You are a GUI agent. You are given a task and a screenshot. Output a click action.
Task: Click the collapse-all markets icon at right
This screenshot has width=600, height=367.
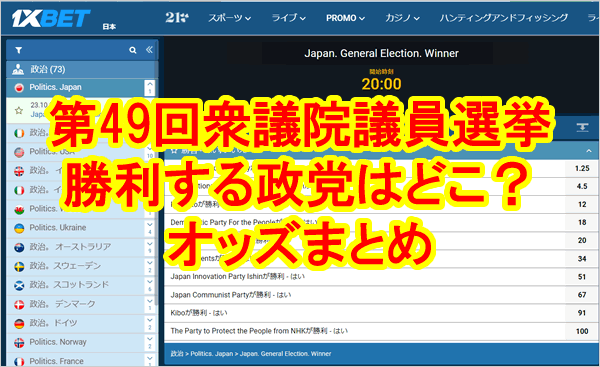point(582,128)
